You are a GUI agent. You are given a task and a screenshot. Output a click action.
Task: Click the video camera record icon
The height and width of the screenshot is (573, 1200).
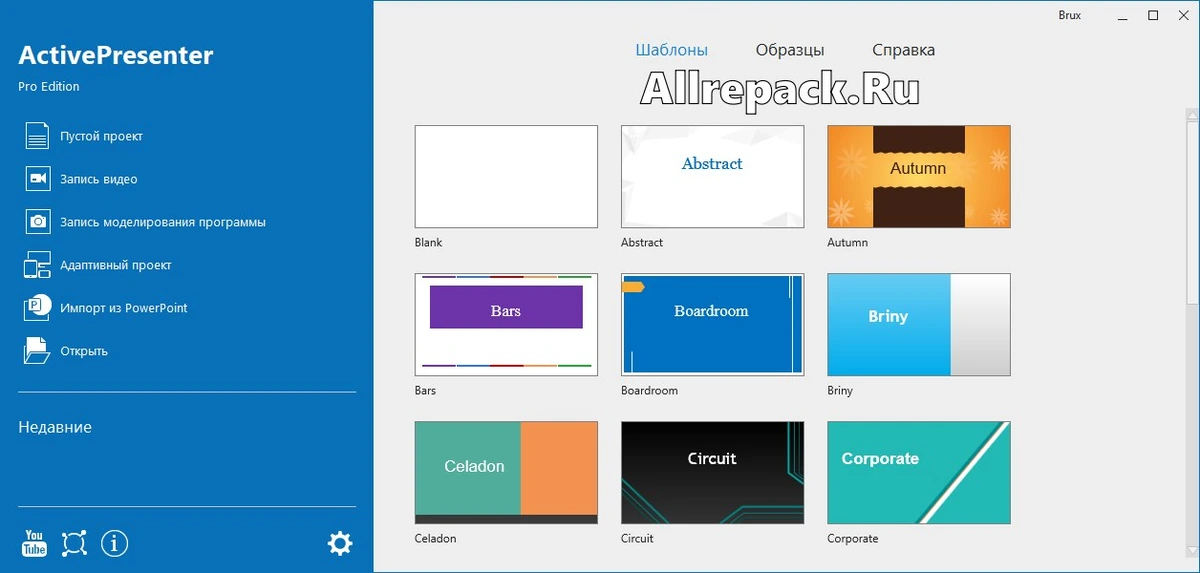coord(37,179)
